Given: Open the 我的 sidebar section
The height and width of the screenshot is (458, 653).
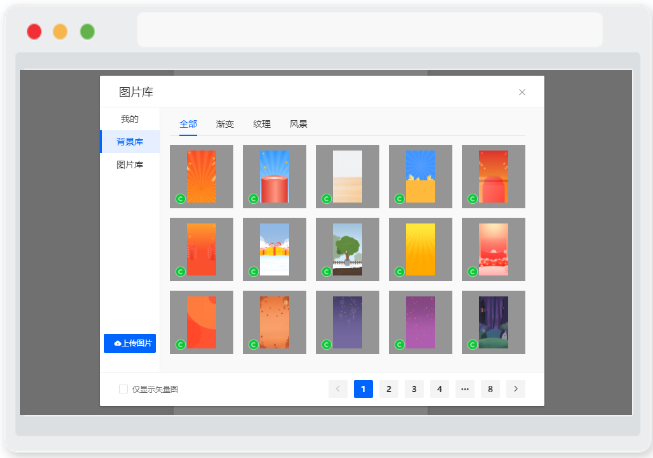Looking at the screenshot, I should click(130, 119).
